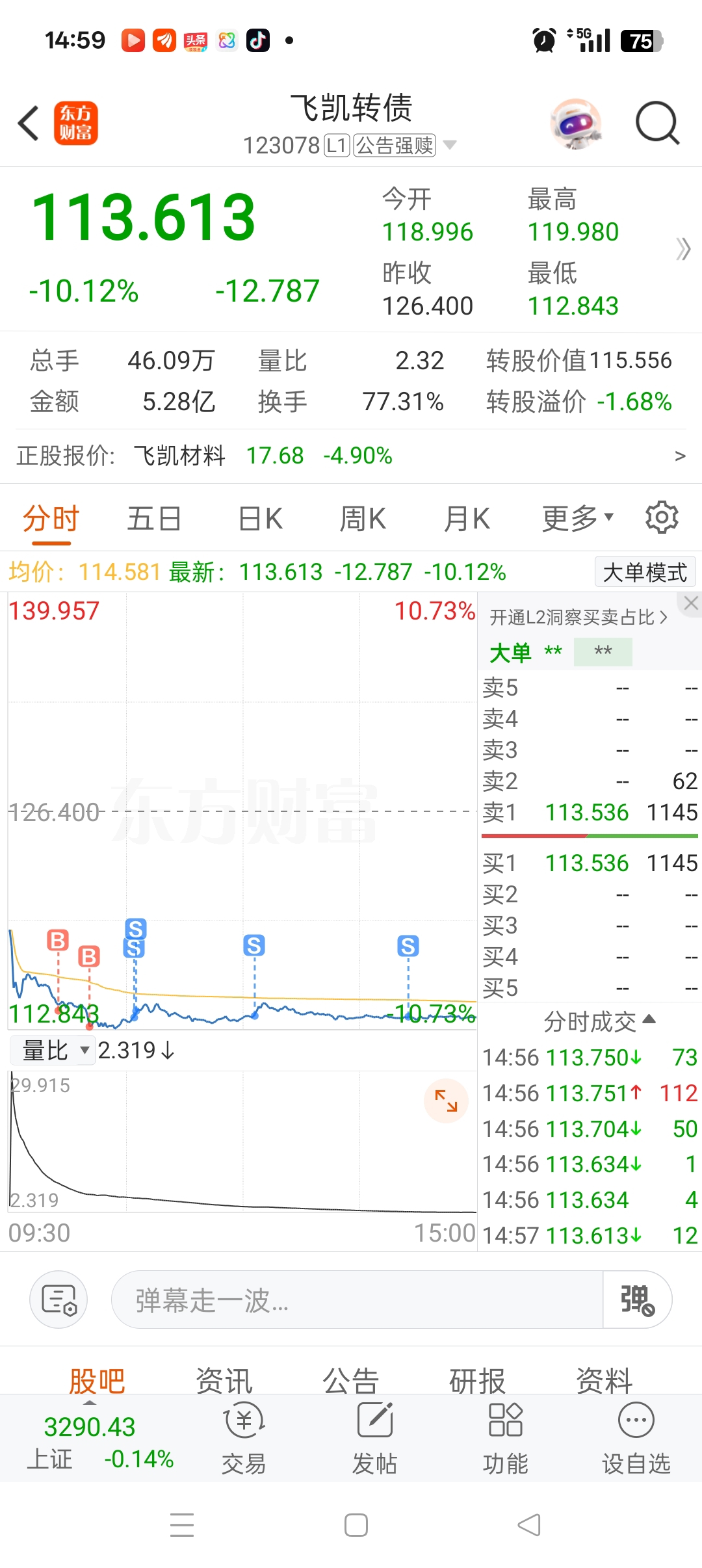Tap the 14:56 113.751 trade row
Viewport: 702px width, 1568px height.
click(x=590, y=1093)
